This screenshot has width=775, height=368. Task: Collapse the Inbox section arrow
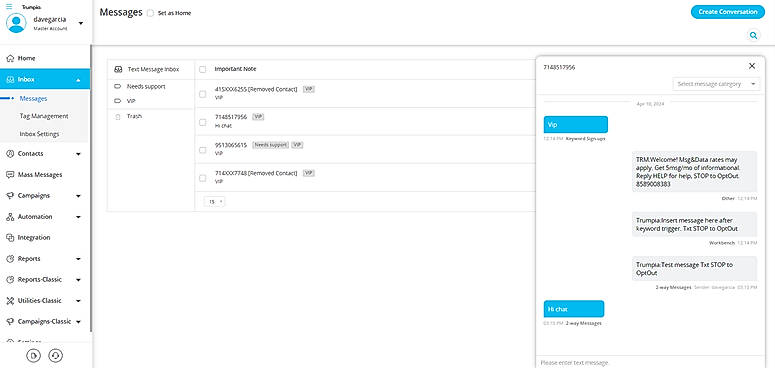pos(79,80)
